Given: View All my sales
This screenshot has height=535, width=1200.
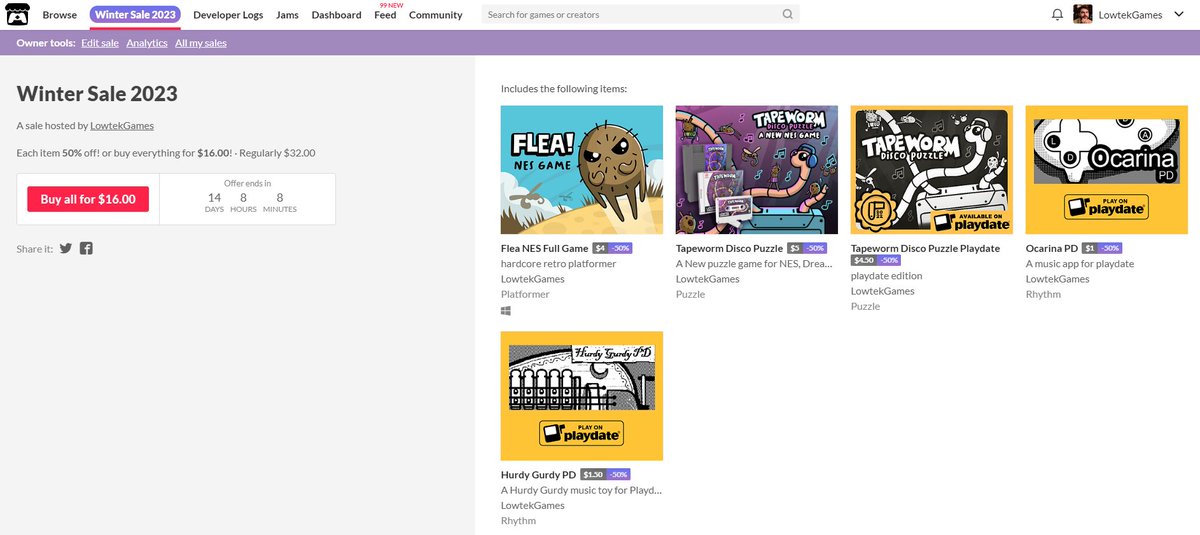Looking at the screenshot, I should point(201,43).
